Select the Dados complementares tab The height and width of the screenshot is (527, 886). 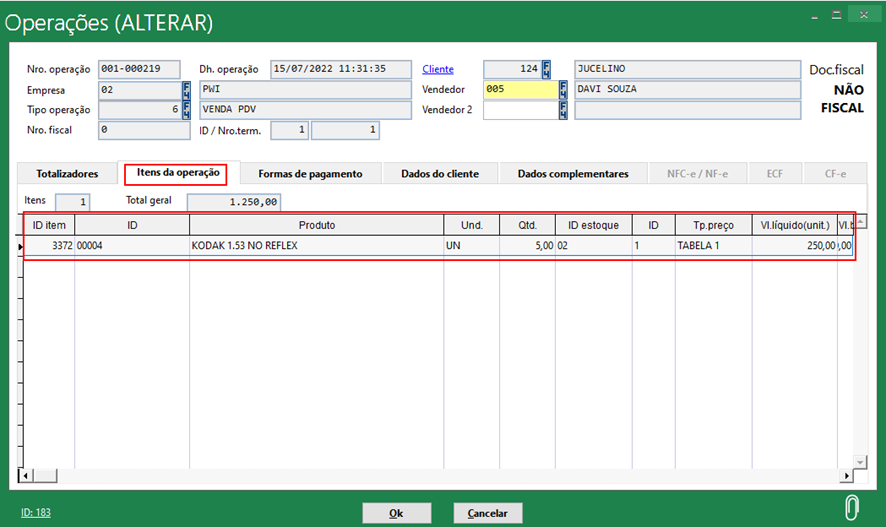[573, 174]
